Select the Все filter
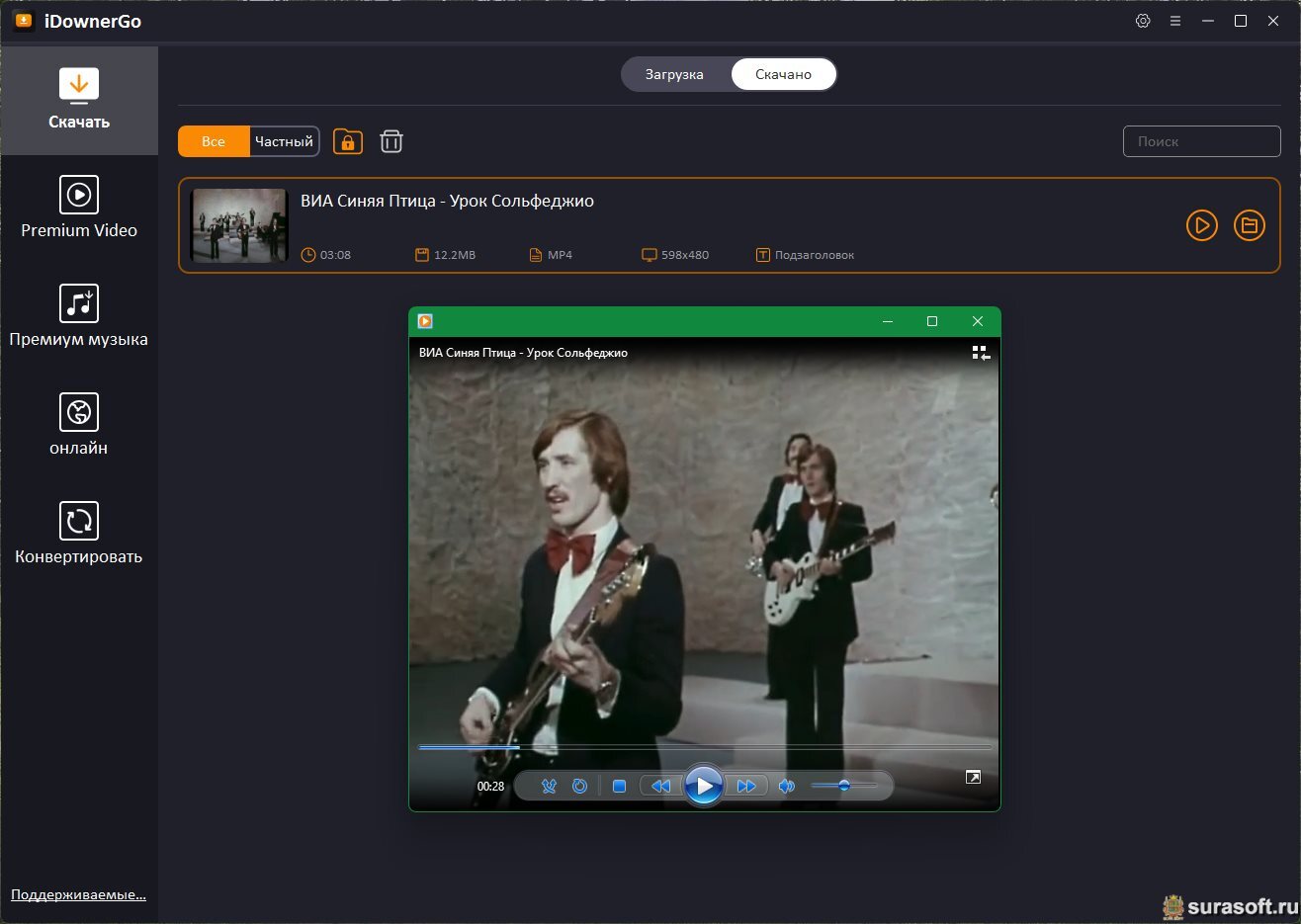Viewport: 1301px width, 924px height. coord(214,141)
